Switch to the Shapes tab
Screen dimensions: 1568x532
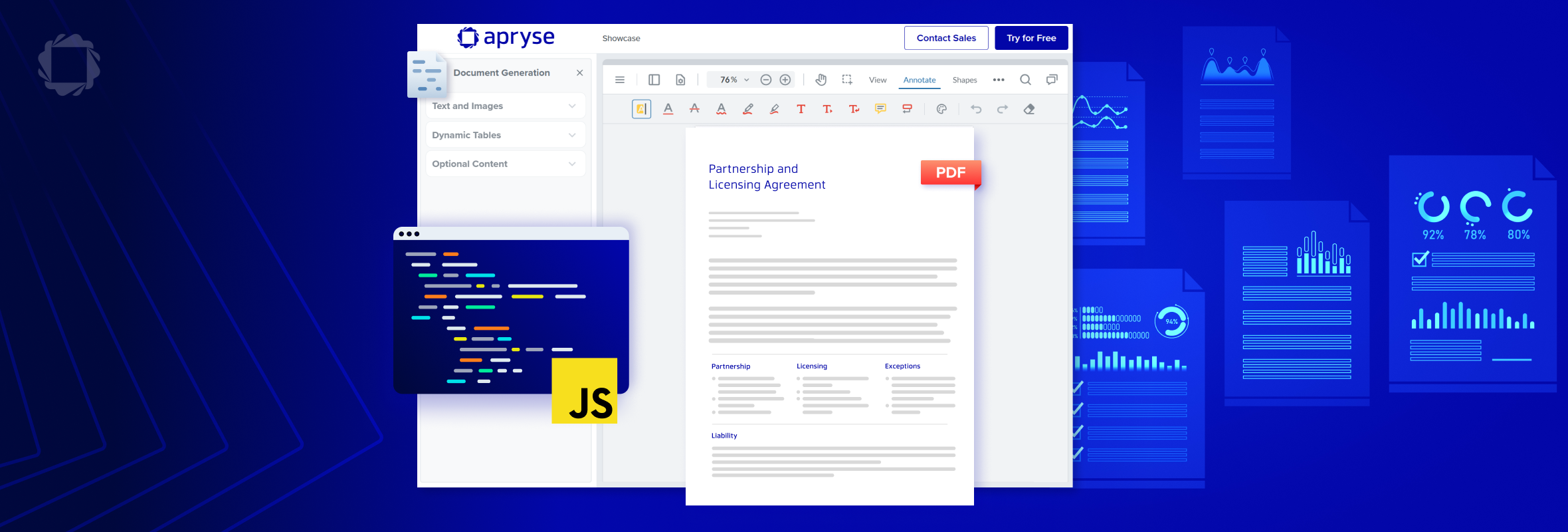(965, 80)
